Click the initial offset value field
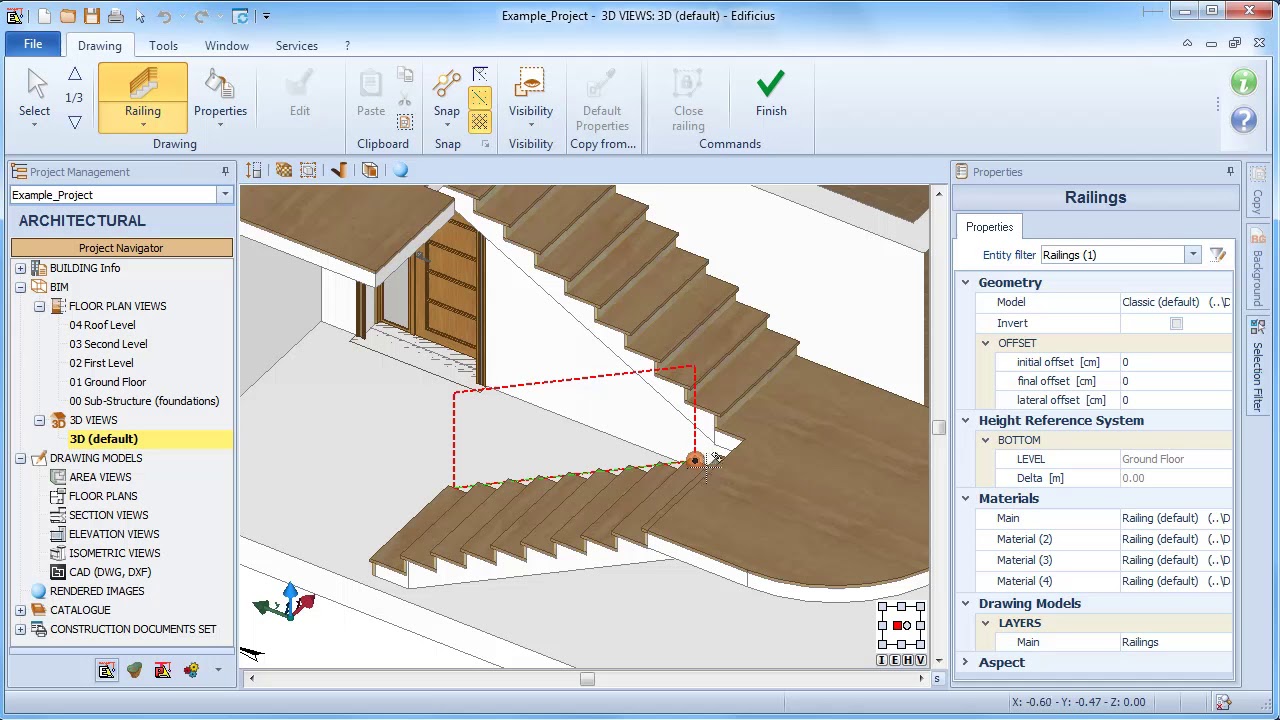 point(1176,362)
